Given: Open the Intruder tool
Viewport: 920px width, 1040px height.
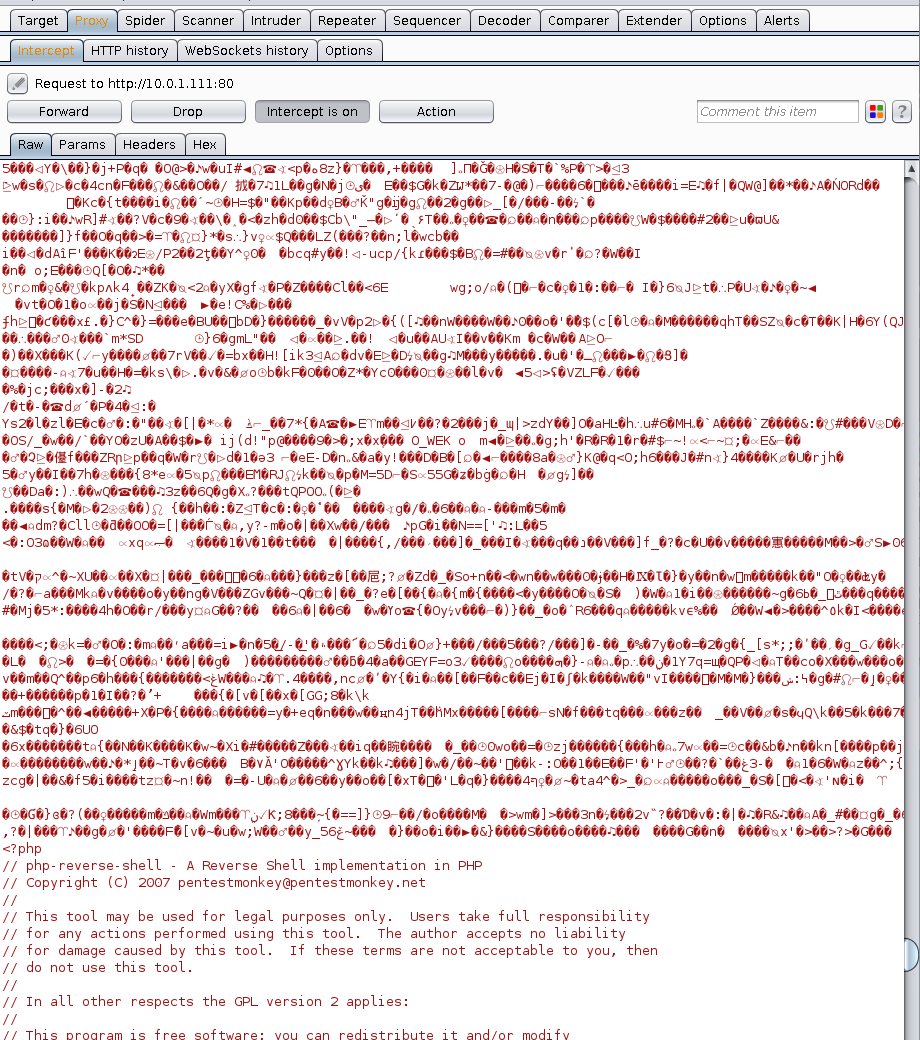Looking at the screenshot, I should (276, 20).
